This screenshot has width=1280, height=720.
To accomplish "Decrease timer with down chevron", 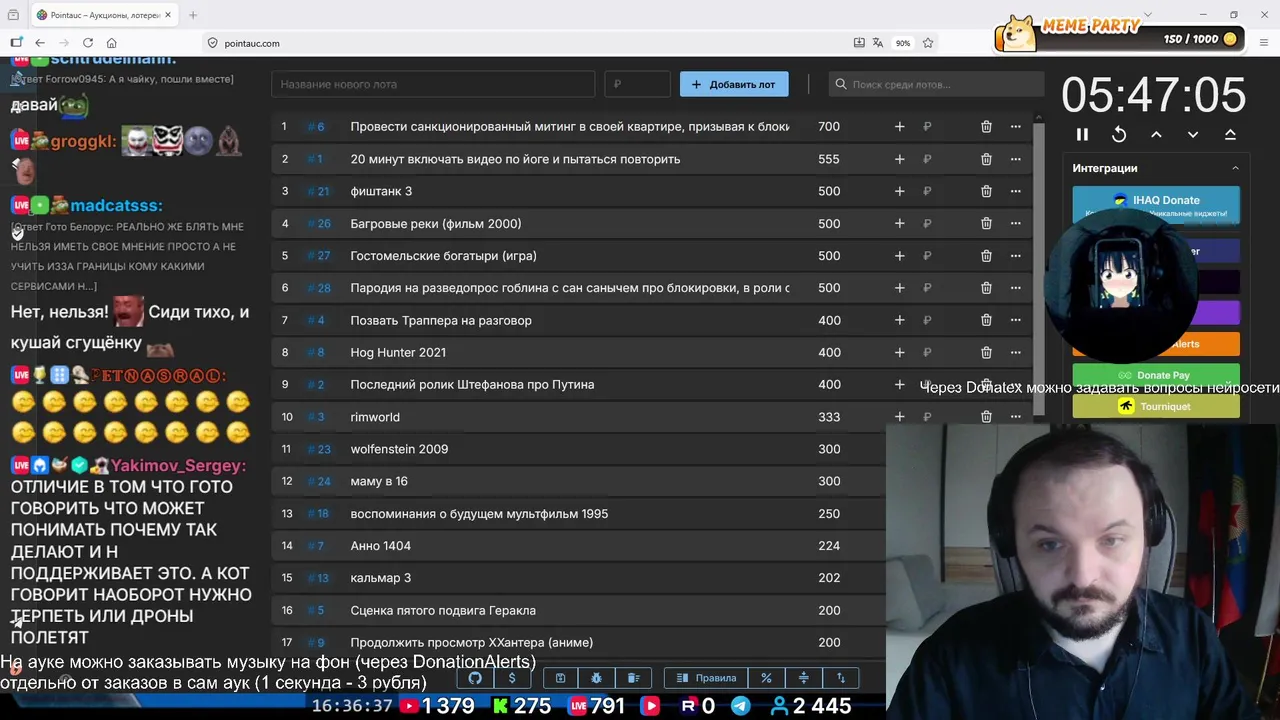I will [1193, 134].
